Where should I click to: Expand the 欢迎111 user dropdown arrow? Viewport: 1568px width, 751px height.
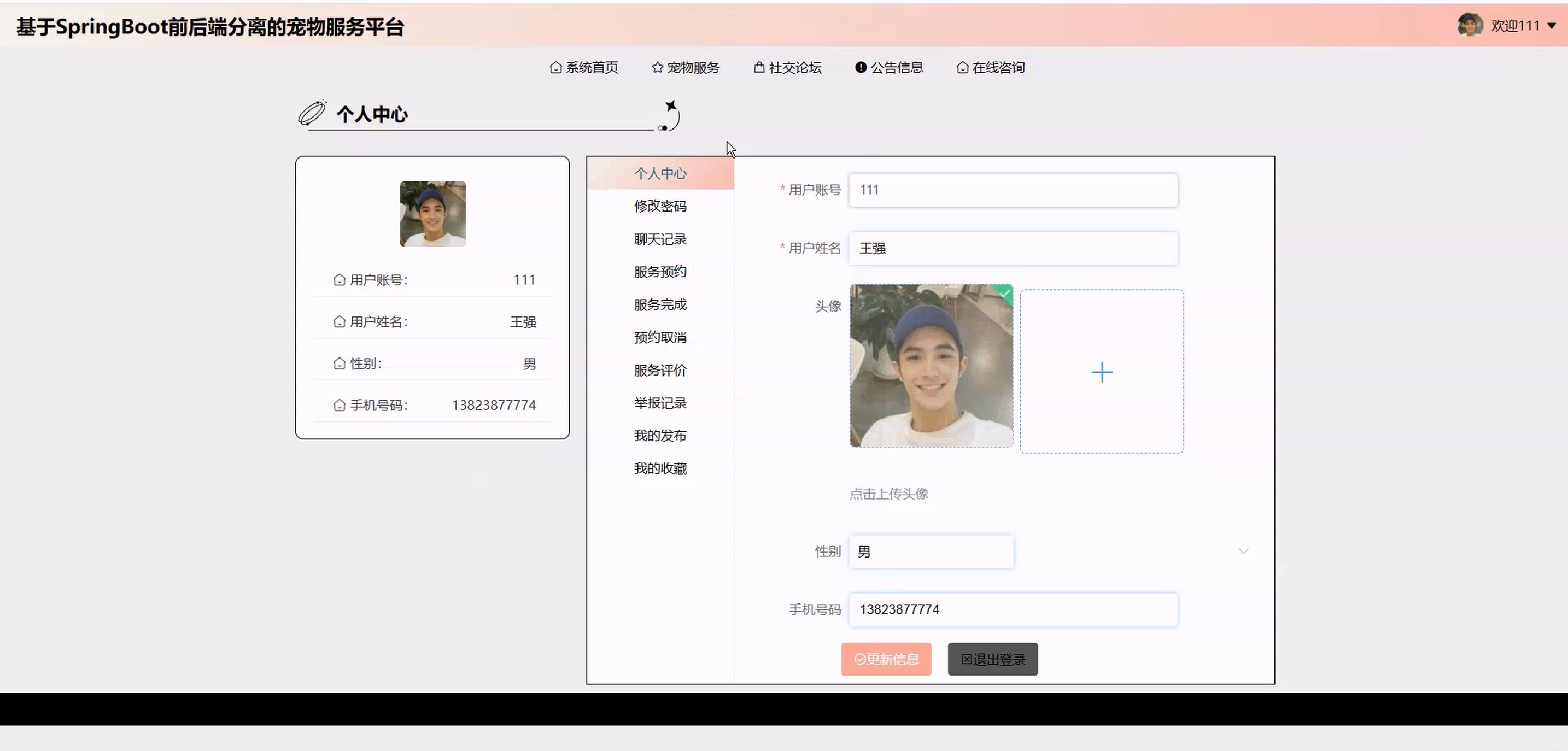(1552, 26)
